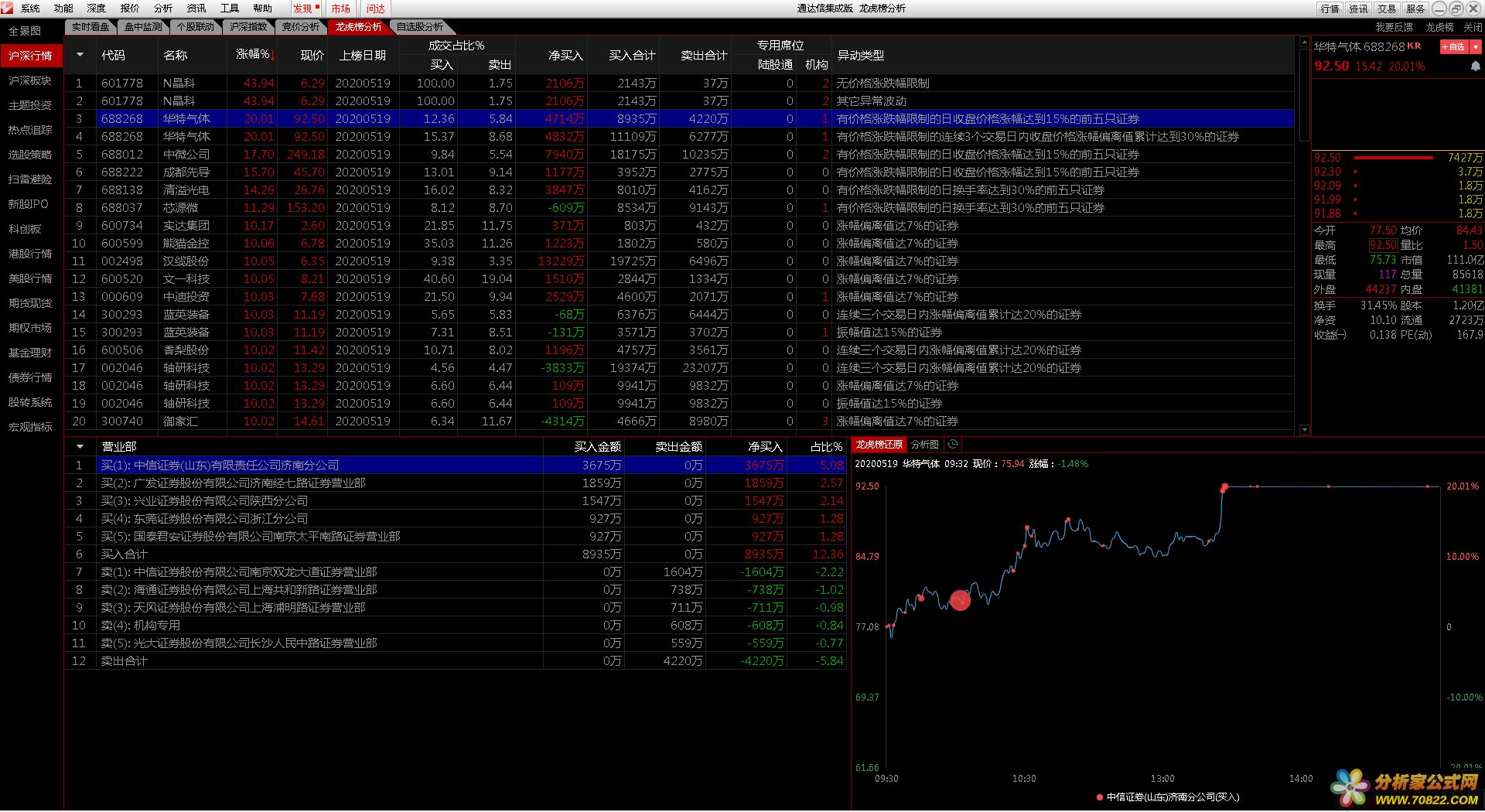Click the scroll-up arrow of the stock list scrollbar
1485x812 pixels.
pos(1305,41)
